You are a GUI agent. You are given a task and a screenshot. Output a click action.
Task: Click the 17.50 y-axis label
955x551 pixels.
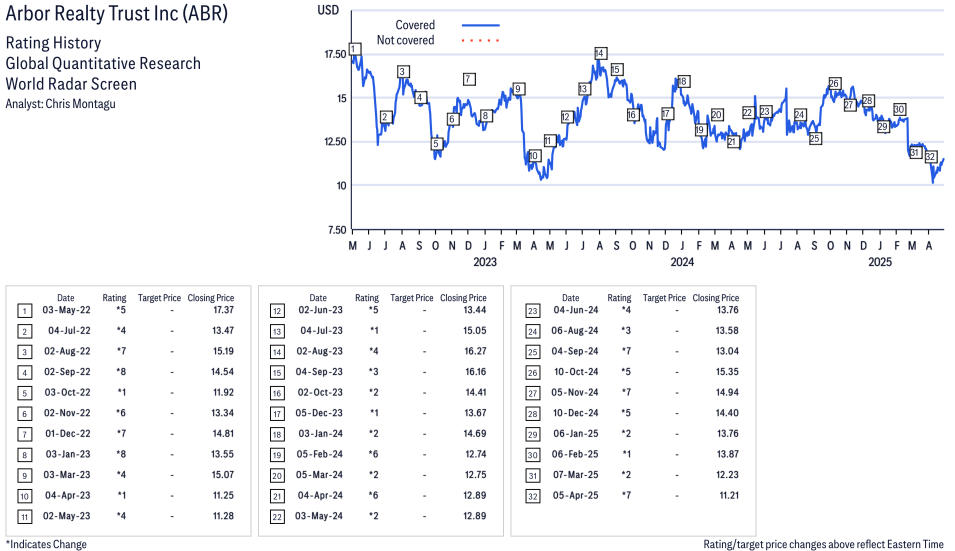tap(335, 54)
